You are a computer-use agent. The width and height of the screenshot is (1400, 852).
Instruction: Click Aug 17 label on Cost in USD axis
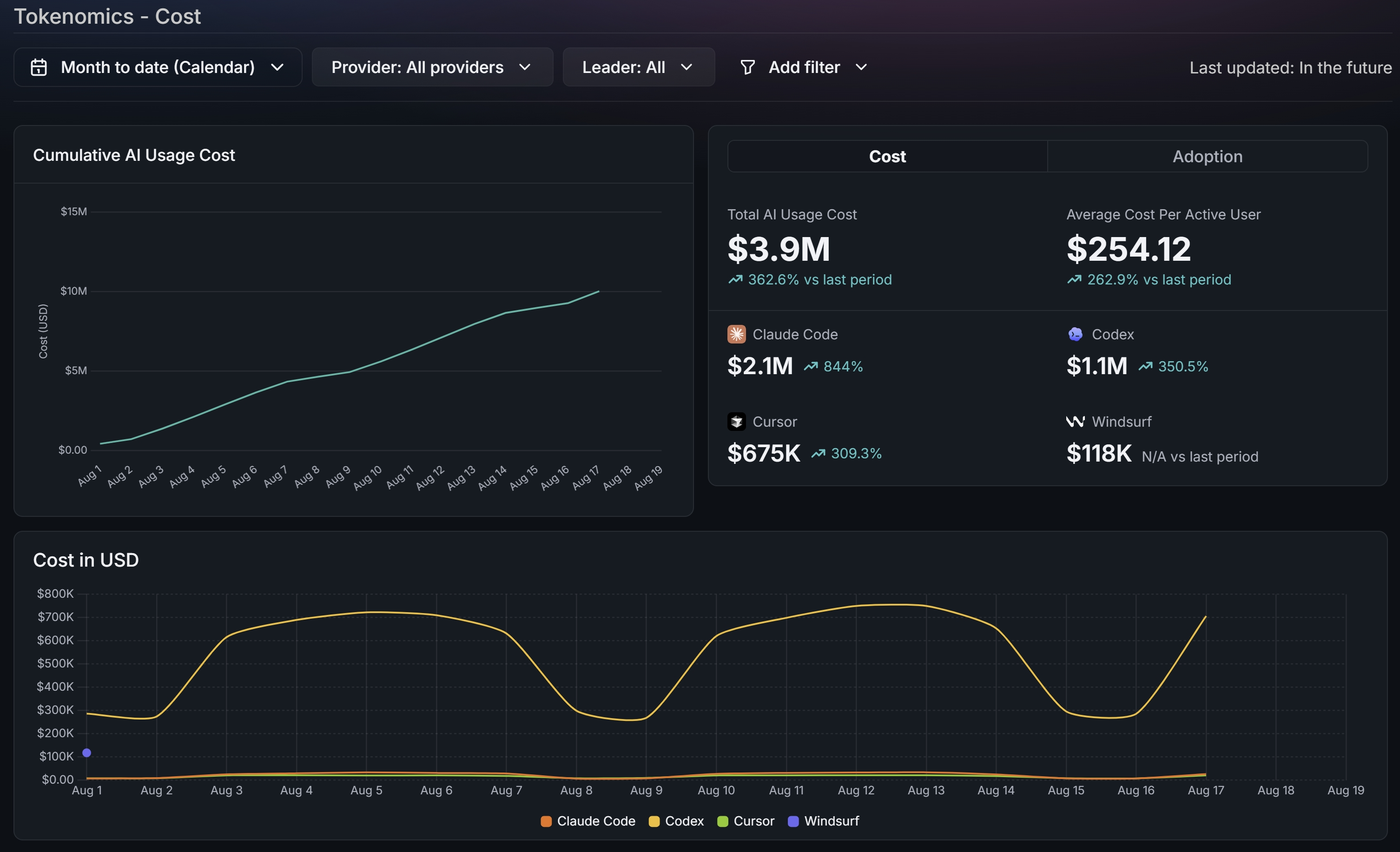1206,790
